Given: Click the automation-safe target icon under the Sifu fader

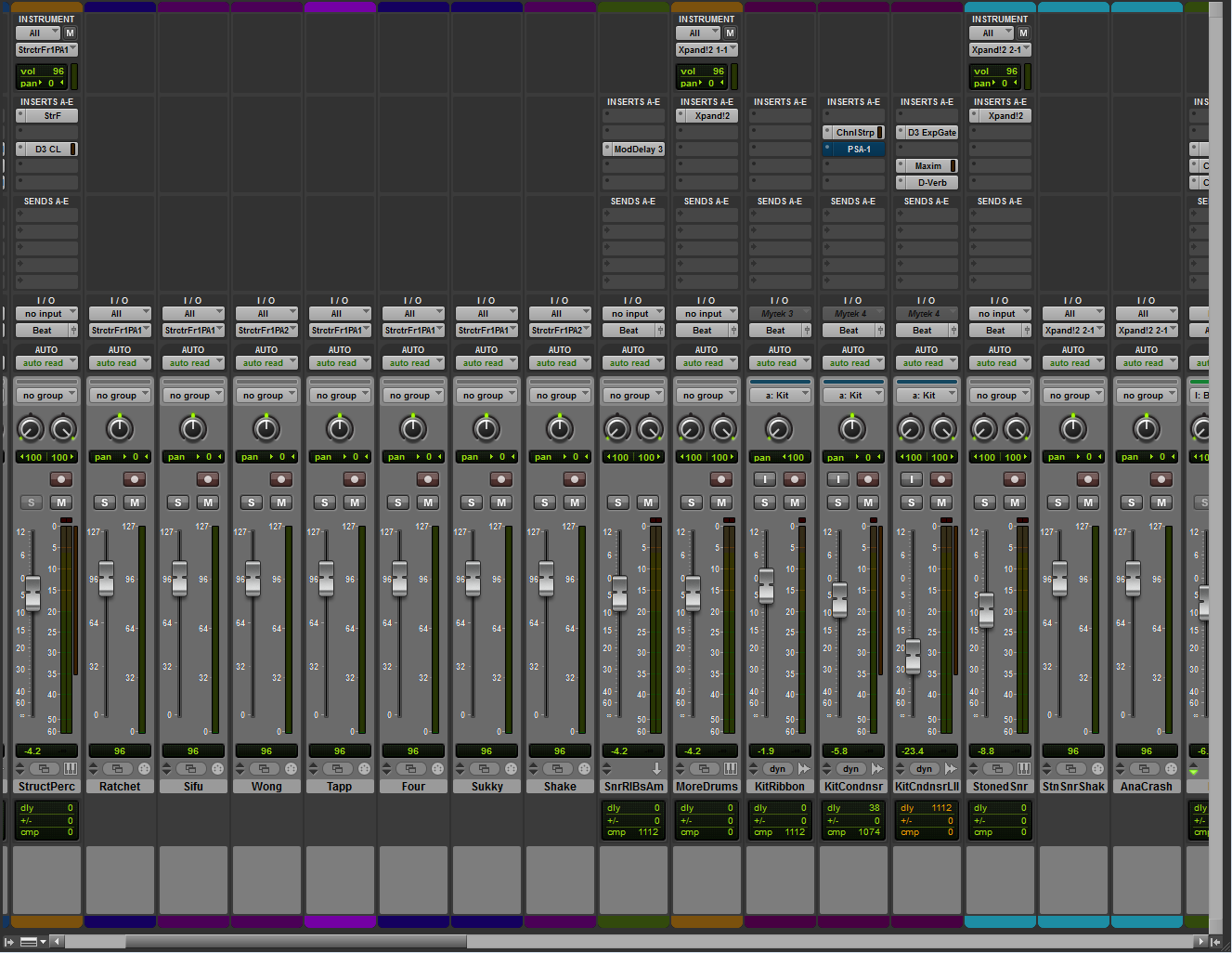Looking at the screenshot, I should (x=218, y=768).
